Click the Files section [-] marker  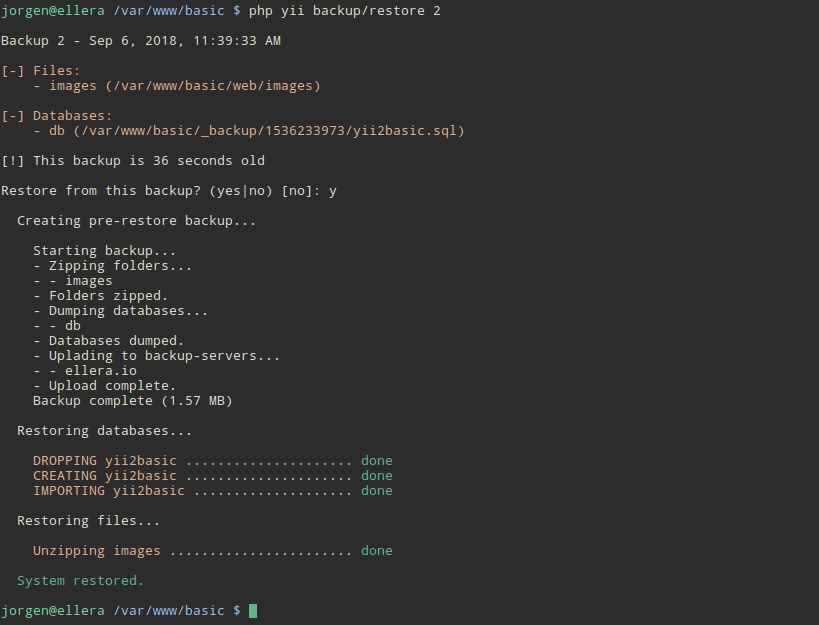(x=13, y=70)
